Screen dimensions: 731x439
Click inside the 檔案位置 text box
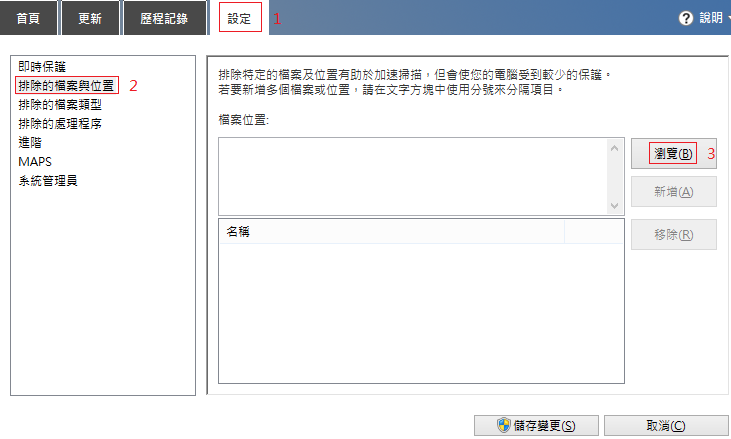click(x=412, y=175)
